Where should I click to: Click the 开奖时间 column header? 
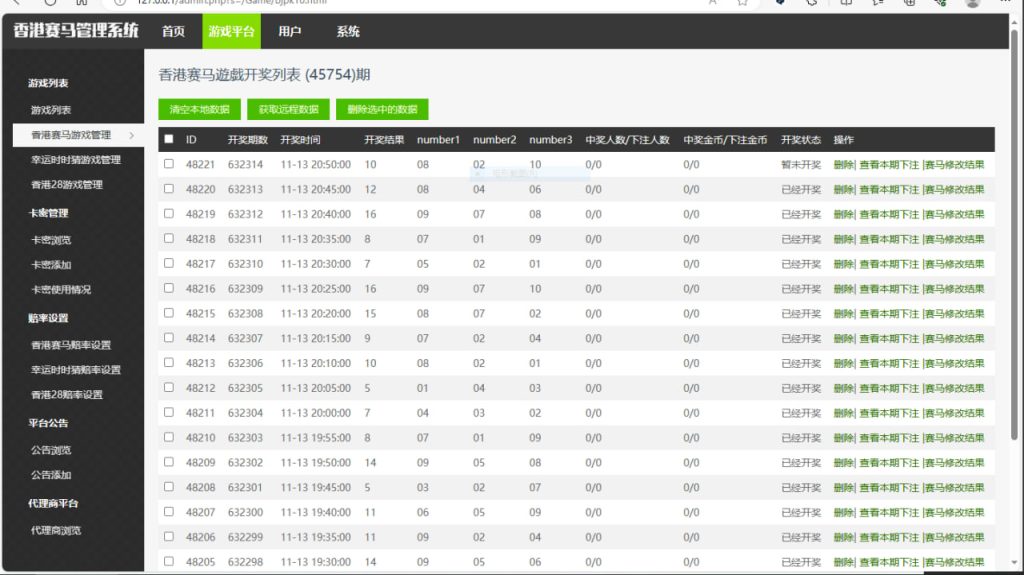[x=300, y=140]
